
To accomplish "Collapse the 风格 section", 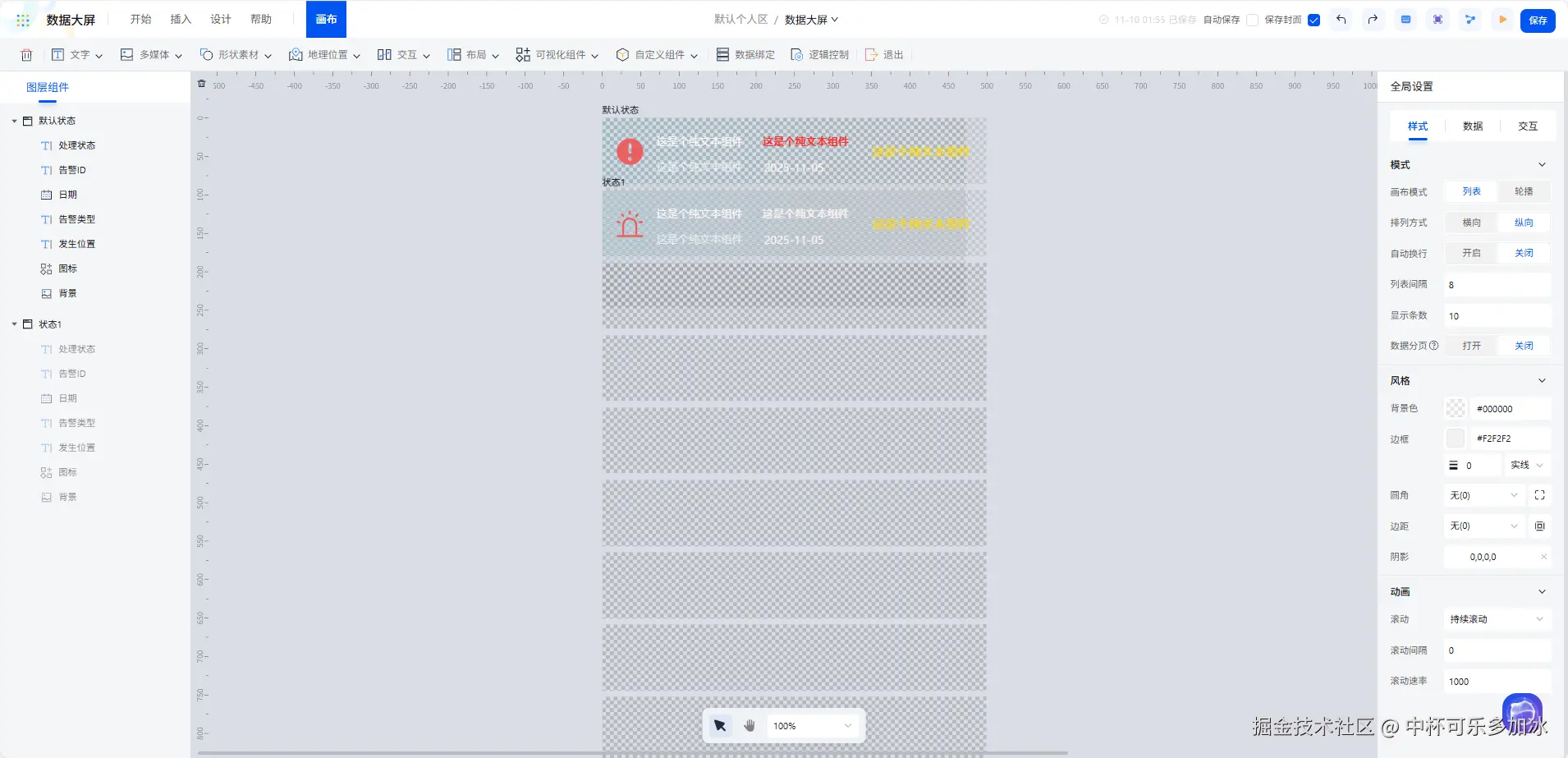I will (x=1542, y=381).
